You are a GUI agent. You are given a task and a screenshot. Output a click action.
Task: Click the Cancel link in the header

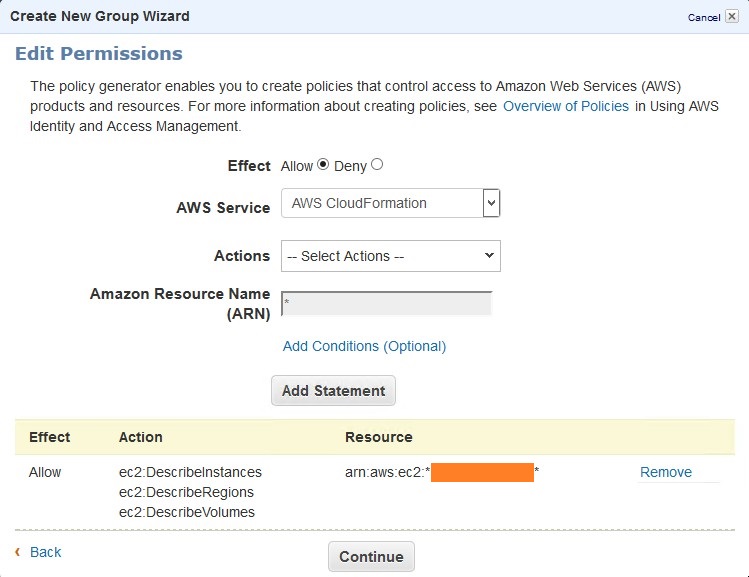coord(703,17)
